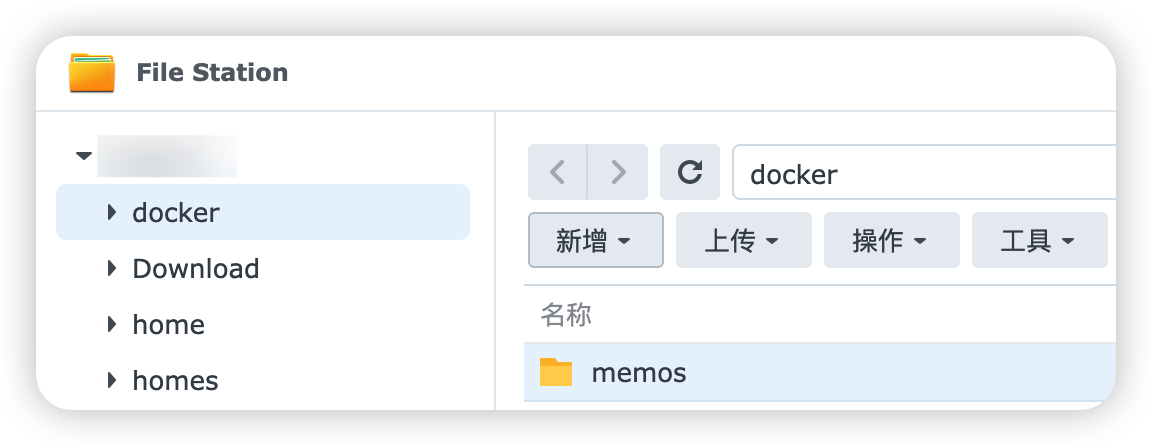This screenshot has width=1152, height=446.
Task: Refresh the current folder listing
Action: pos(690,172)
